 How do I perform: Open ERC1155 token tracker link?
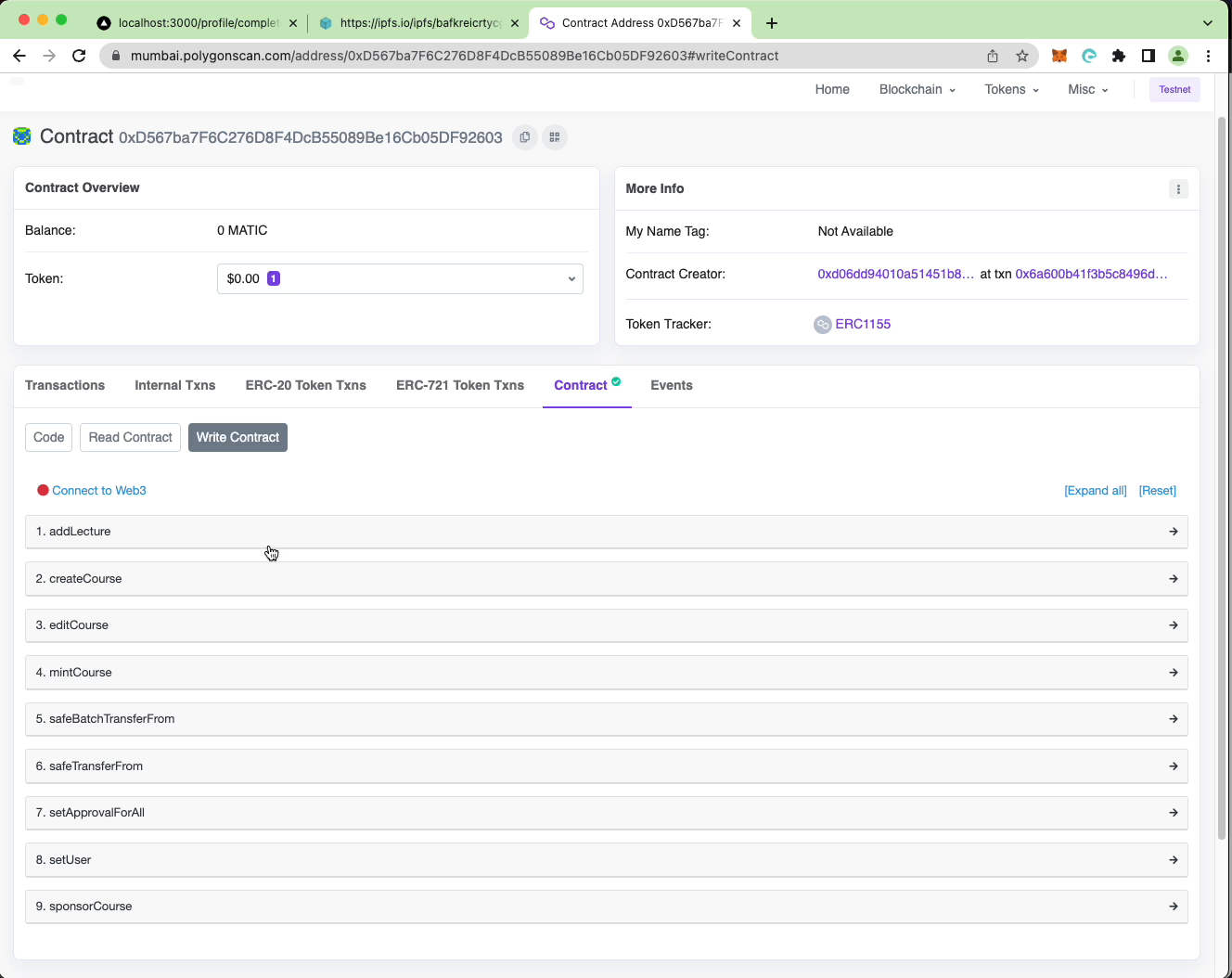tap(863, 324)
